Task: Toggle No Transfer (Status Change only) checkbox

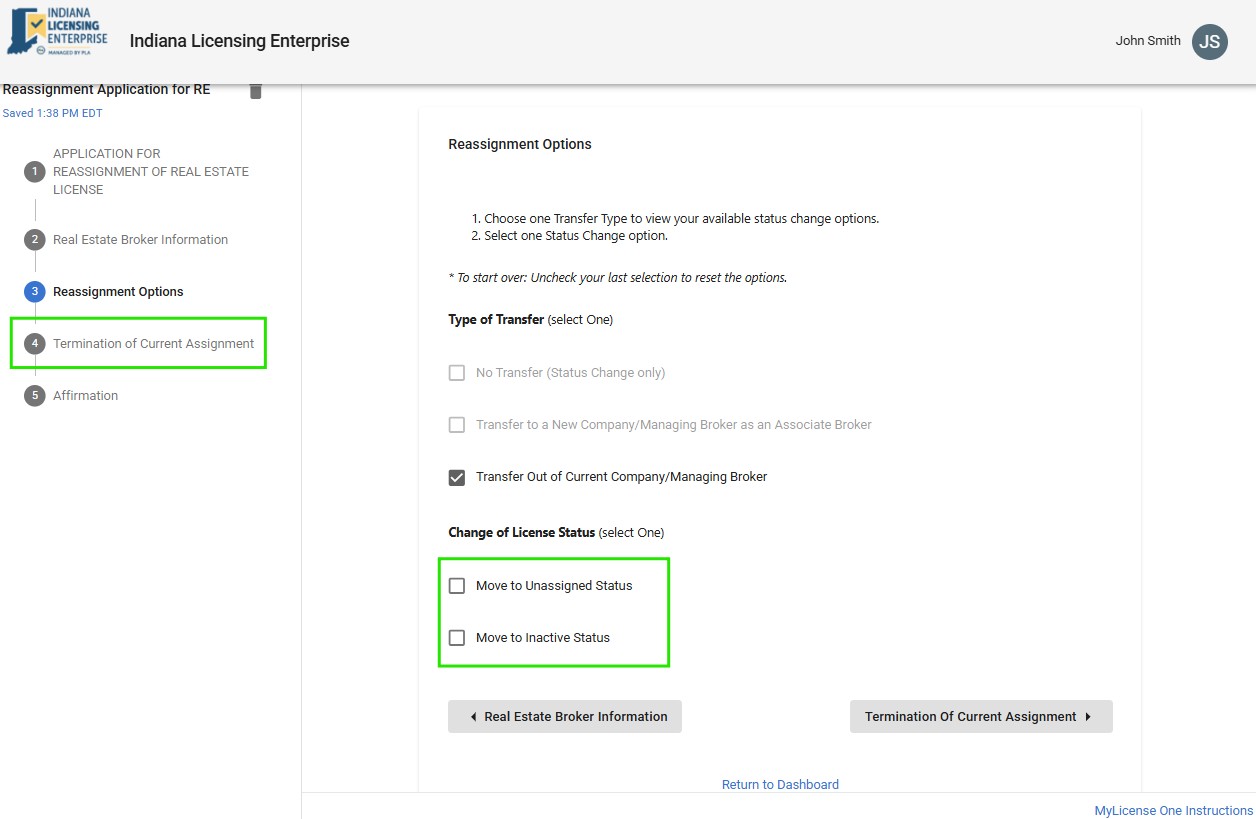Action: [457, 373]
